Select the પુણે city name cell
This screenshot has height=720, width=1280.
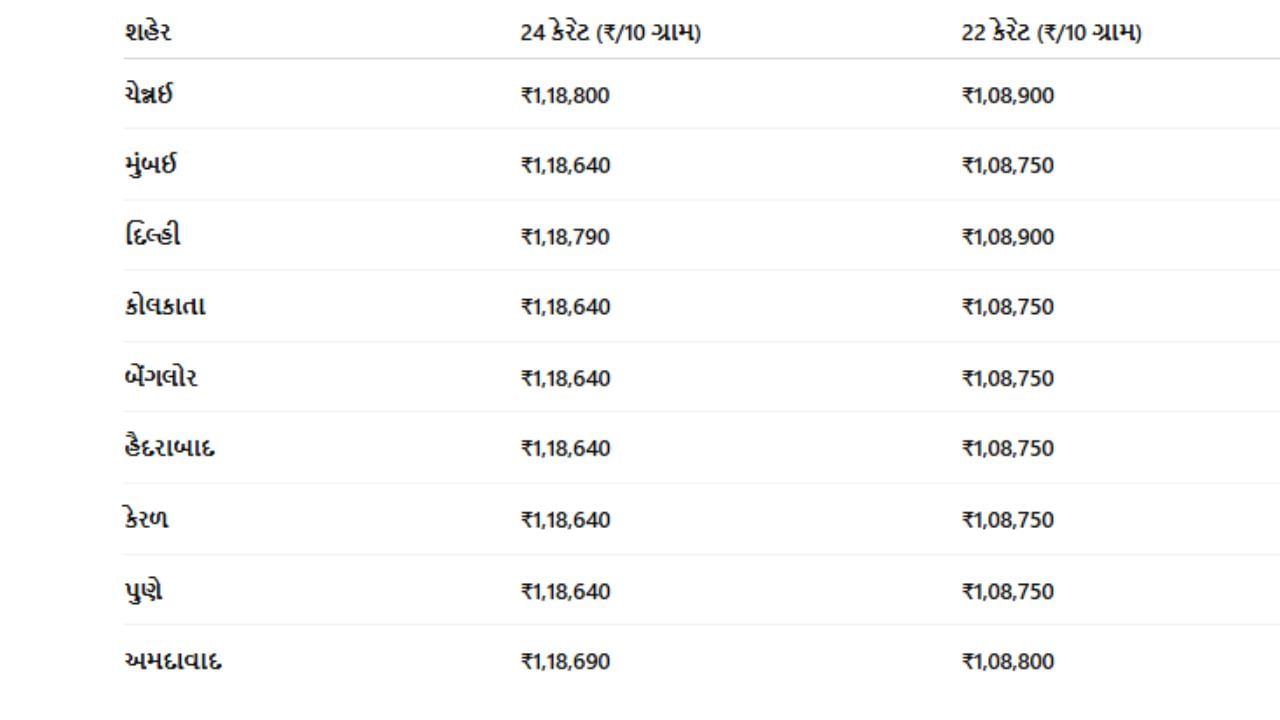click(143, 591)
